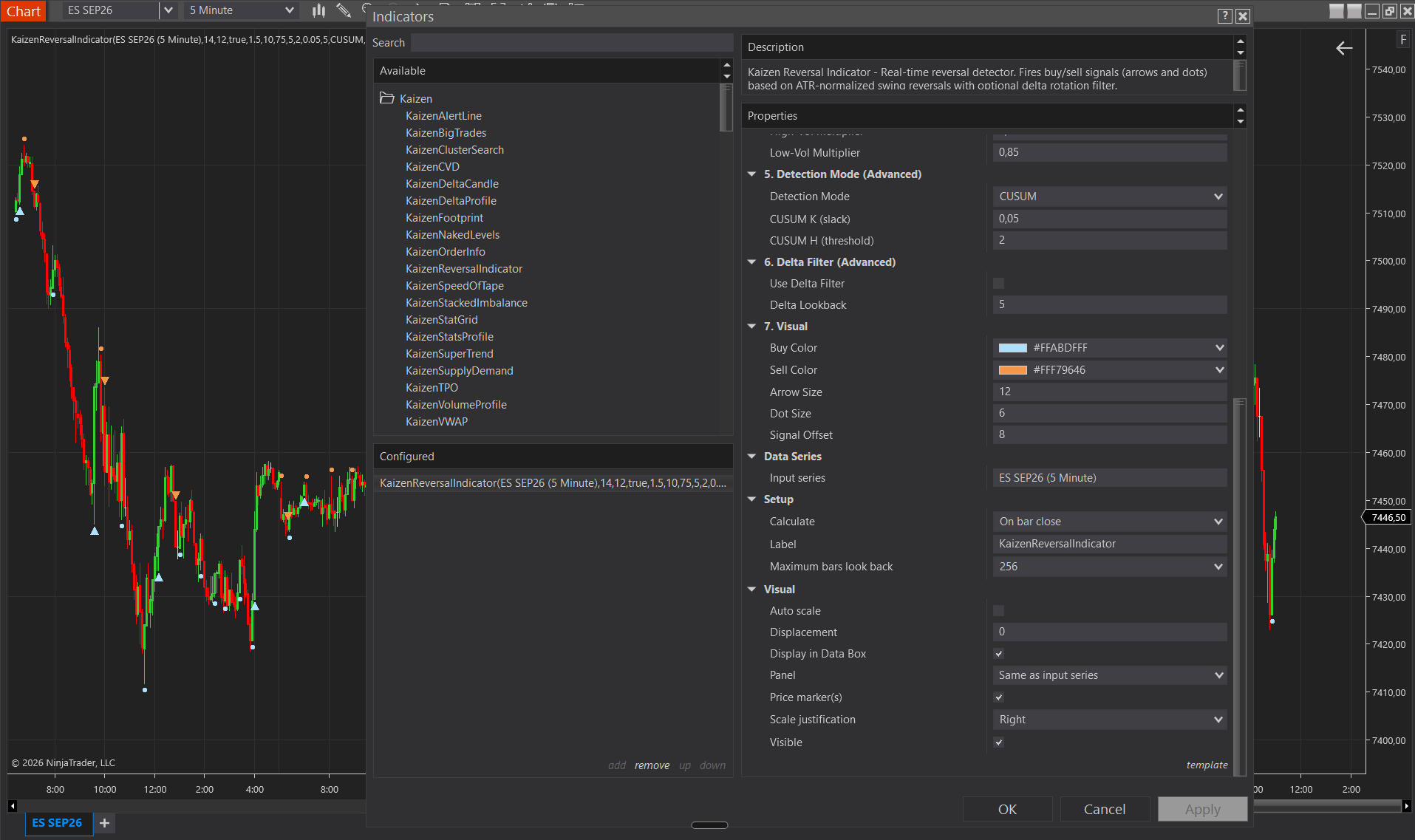Click the CUSUM H (threshold) field
Viewport: 1415px width, 840px height.
pyautogui.click(x=1110, y=240)
